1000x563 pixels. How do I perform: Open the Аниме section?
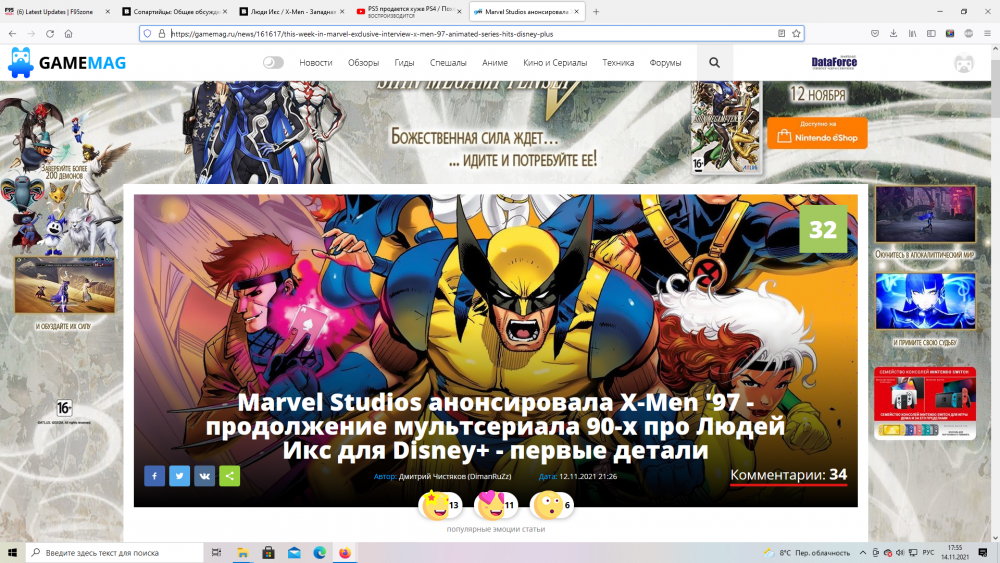click(495, 62)
